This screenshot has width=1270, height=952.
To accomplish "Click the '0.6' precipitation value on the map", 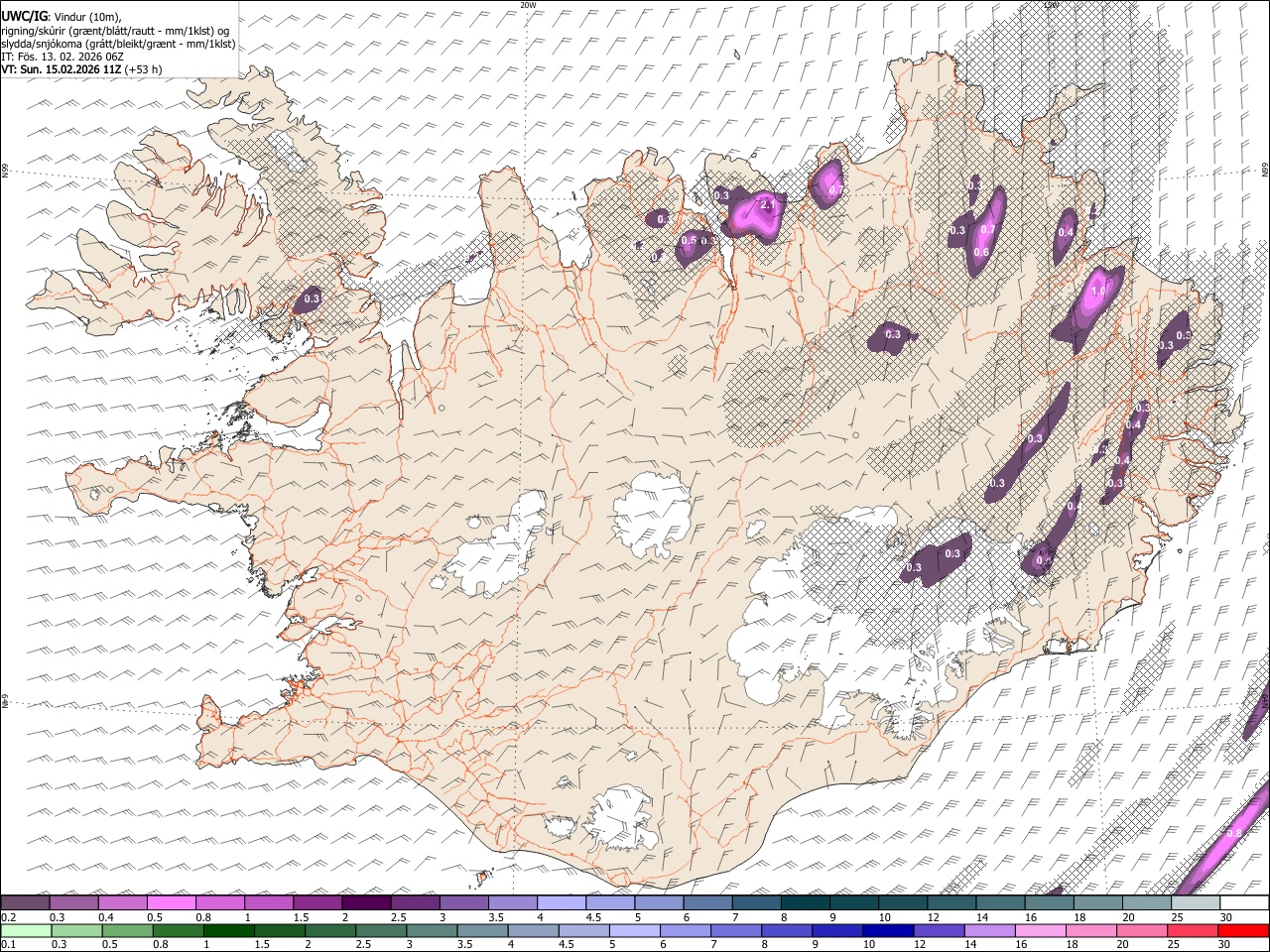I will coord(981,253).
